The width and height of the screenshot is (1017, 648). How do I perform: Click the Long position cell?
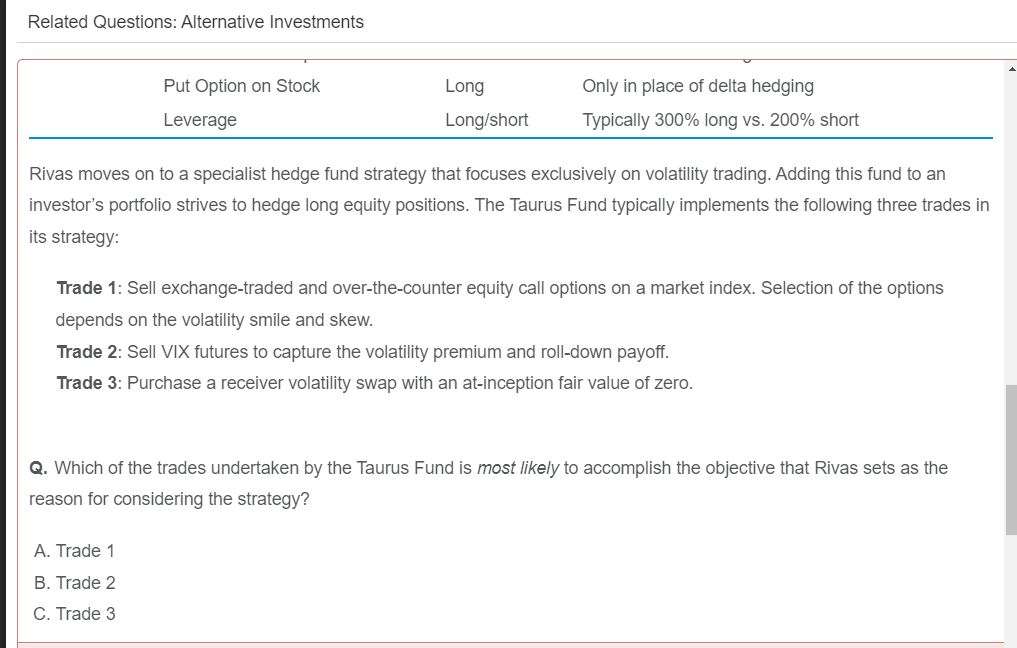[x=464, y=86]
